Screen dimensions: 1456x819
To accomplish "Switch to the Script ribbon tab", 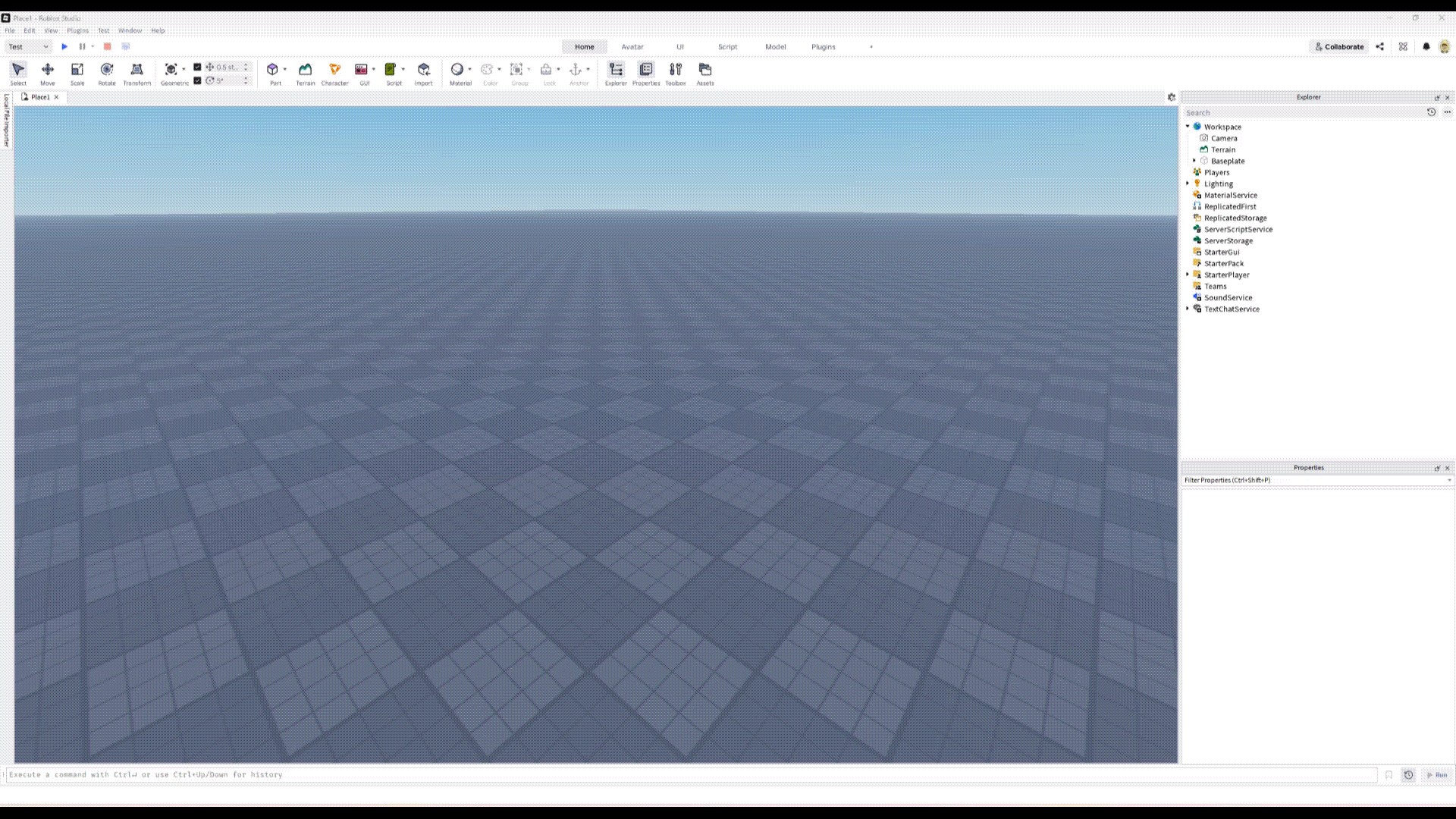I will [x=728, y=47].
